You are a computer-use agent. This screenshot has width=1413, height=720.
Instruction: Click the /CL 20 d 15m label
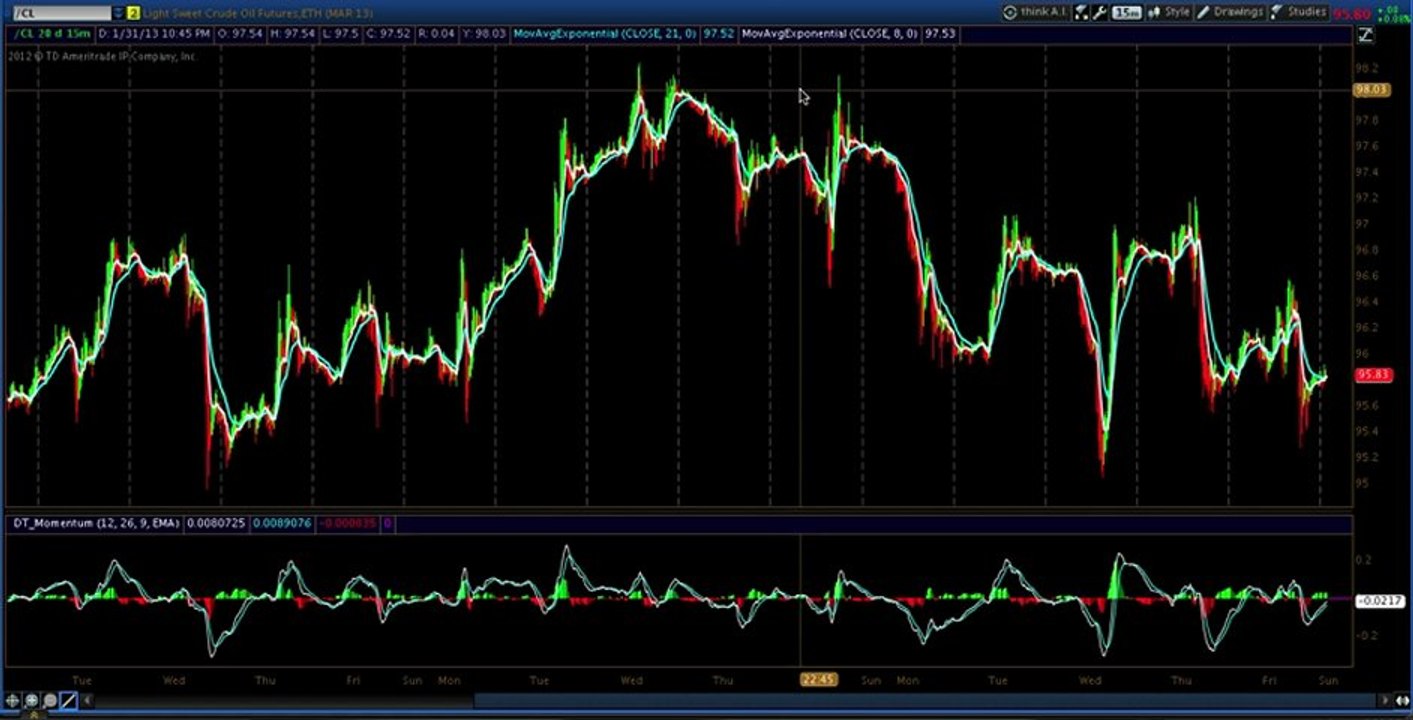(x=50, y=33)
